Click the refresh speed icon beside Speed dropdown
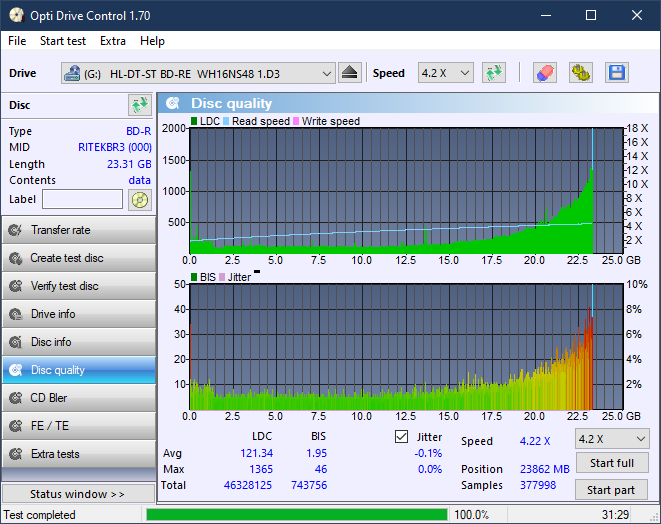The height and width of the screenshot is (524, 661). tap(494, 73)
